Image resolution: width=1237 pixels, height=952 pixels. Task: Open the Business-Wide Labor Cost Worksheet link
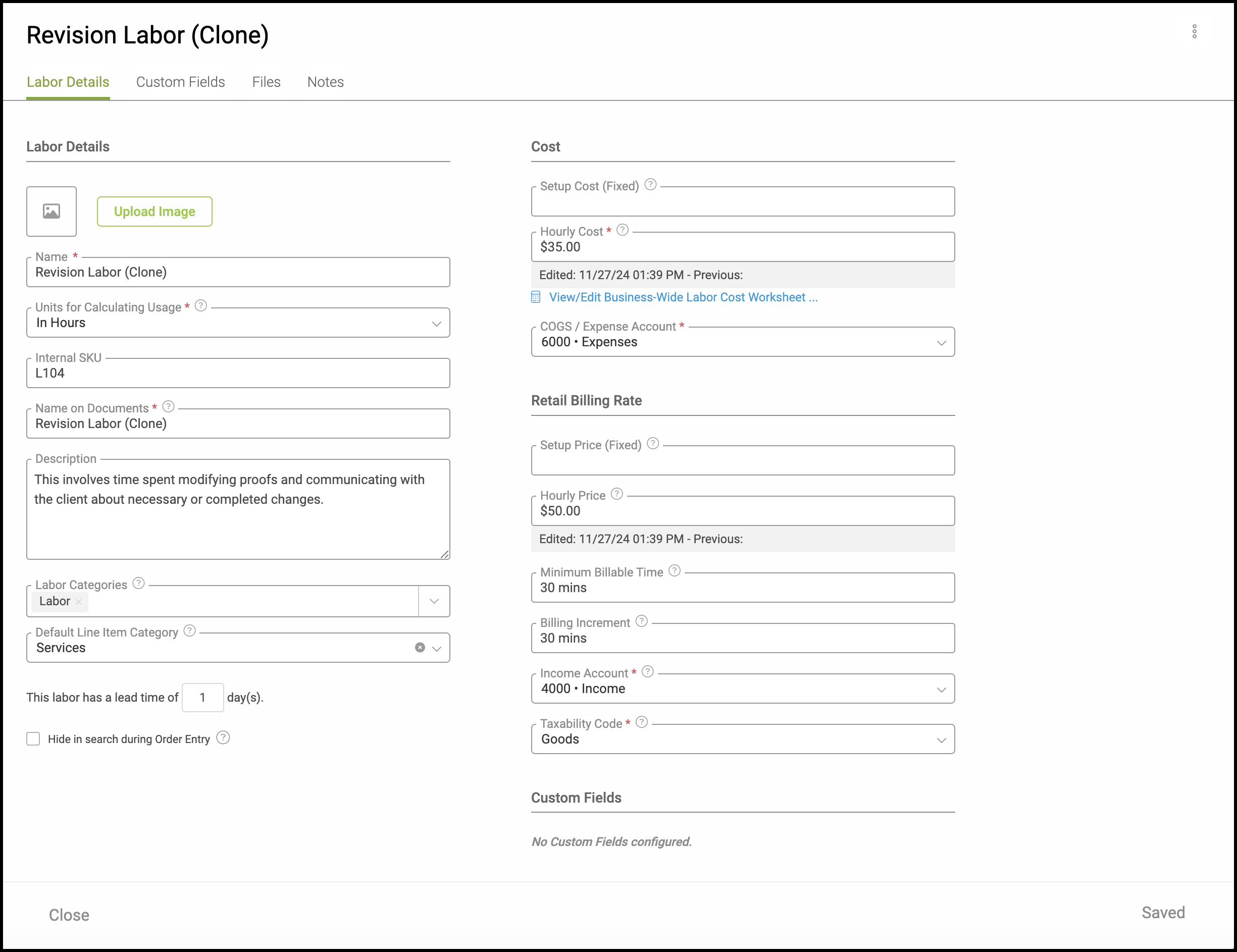click(x=683, y=297)
